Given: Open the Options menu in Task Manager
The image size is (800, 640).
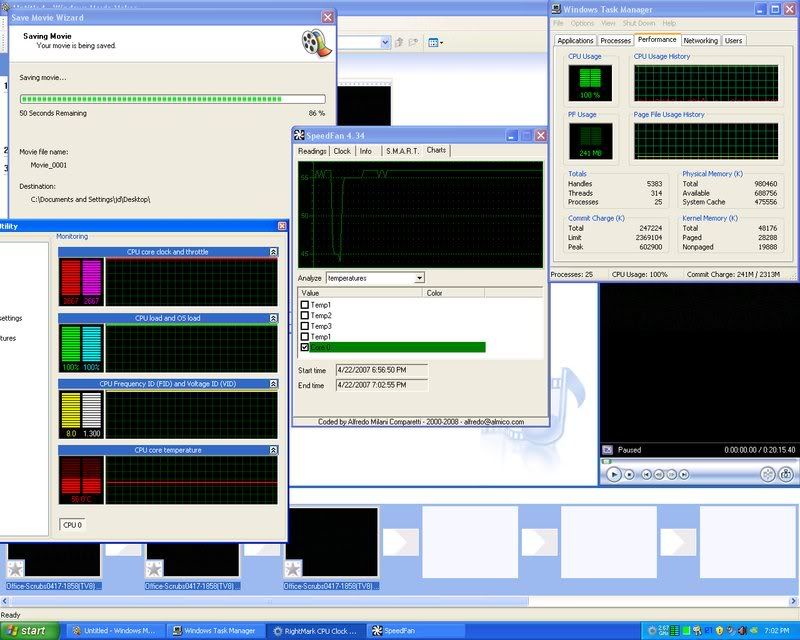Looking at the screenshot, I should tap(582, 23).
